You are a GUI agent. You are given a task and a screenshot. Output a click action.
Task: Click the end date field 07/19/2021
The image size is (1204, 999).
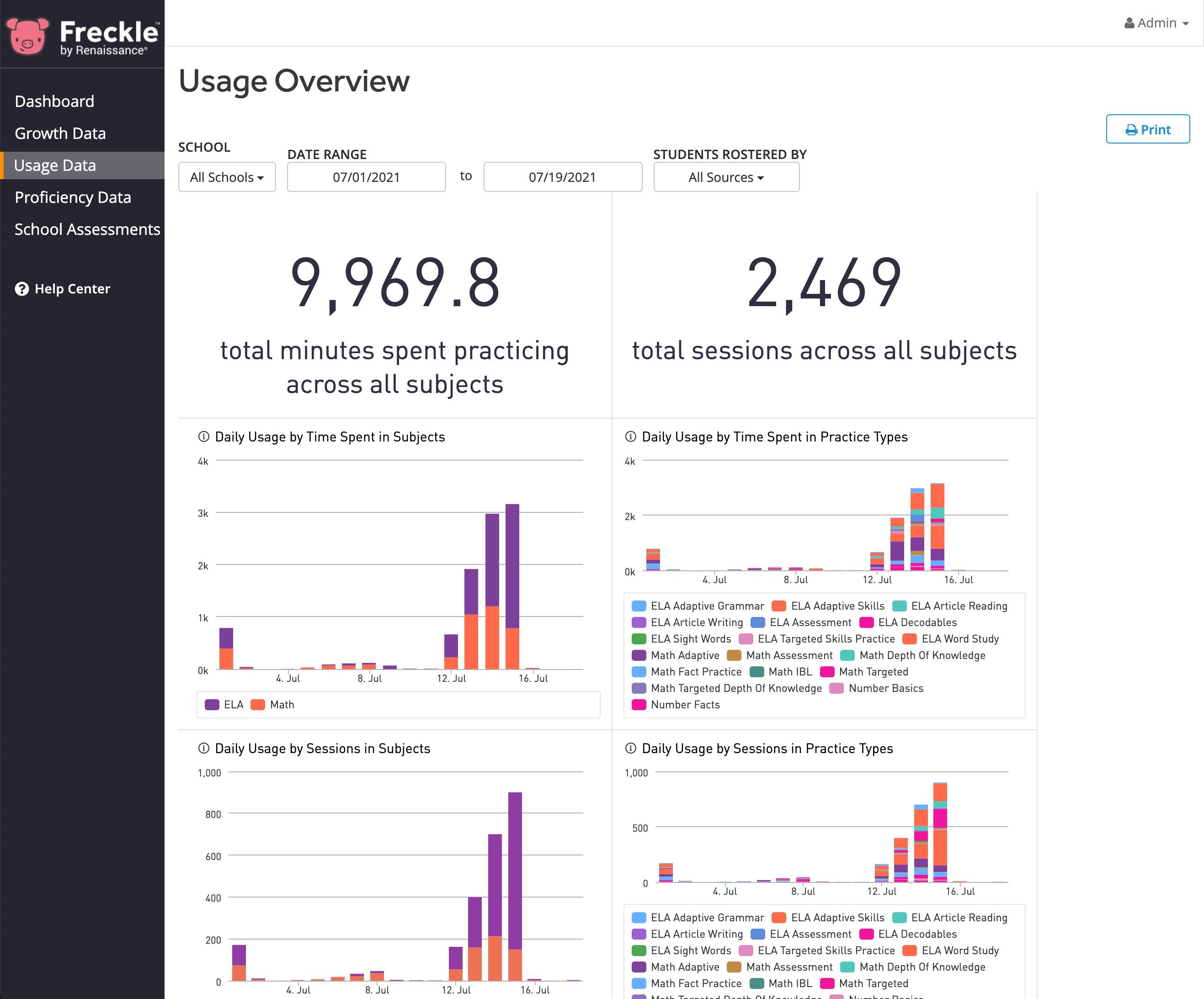tap(562, 177)
